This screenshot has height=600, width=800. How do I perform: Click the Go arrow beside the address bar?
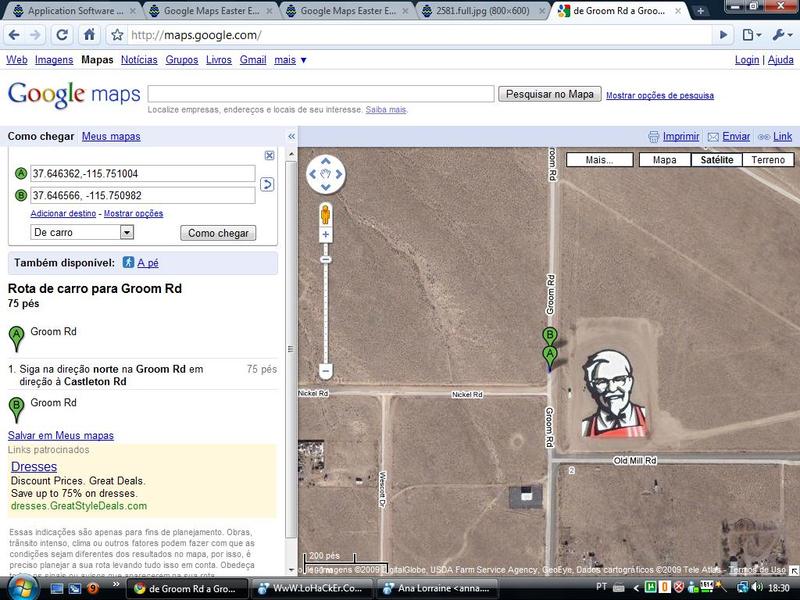point(723,35)
